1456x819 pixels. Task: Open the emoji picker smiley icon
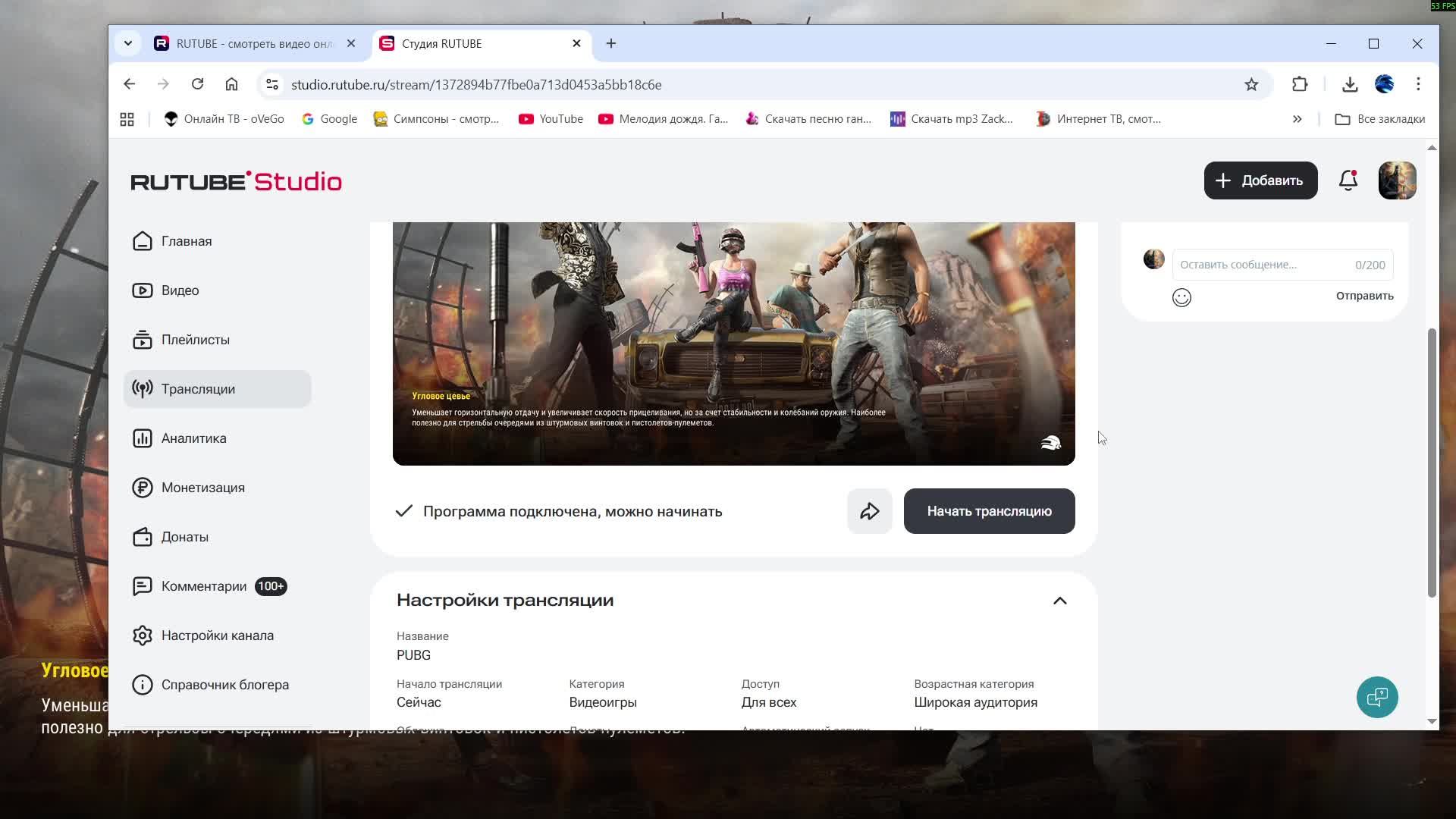tap(1181, 297)
